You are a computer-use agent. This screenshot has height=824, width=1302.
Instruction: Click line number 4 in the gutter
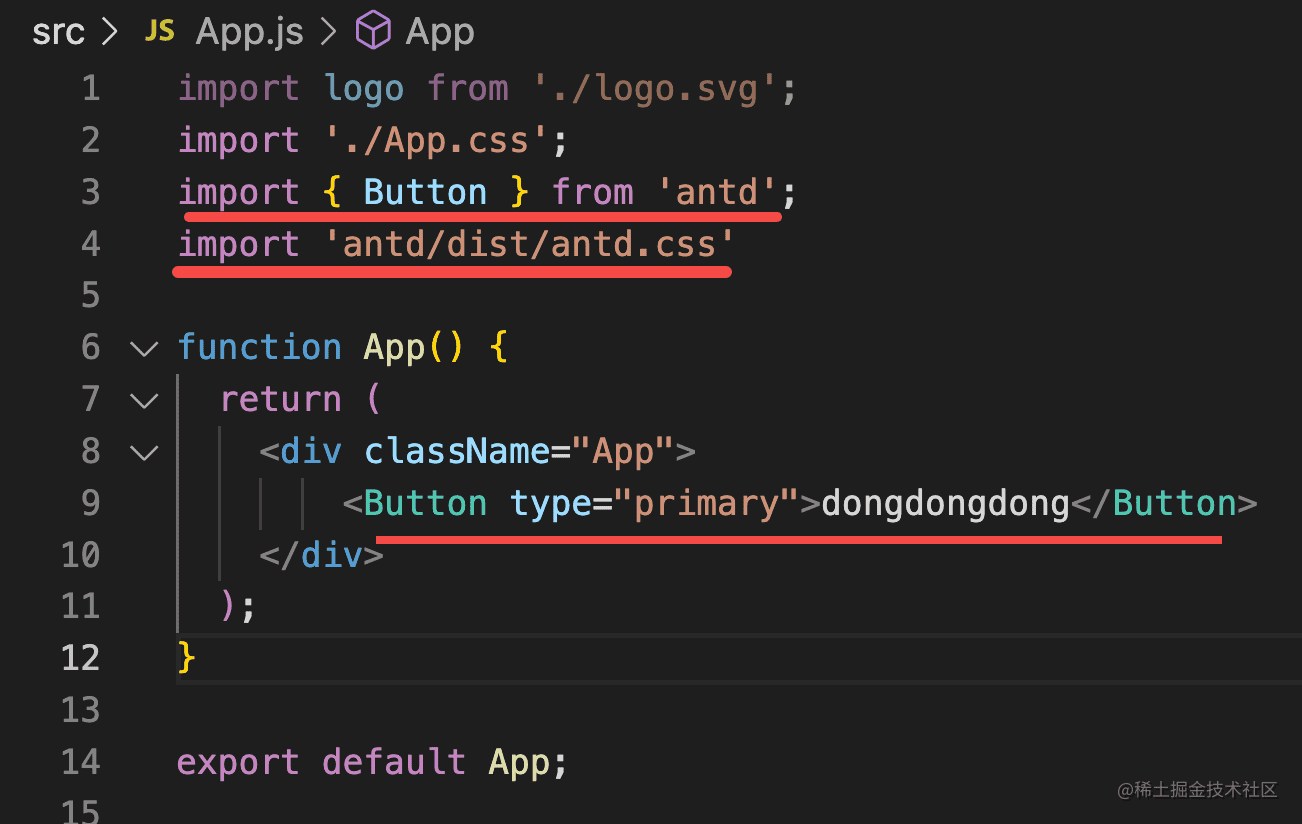coord(90,244)
